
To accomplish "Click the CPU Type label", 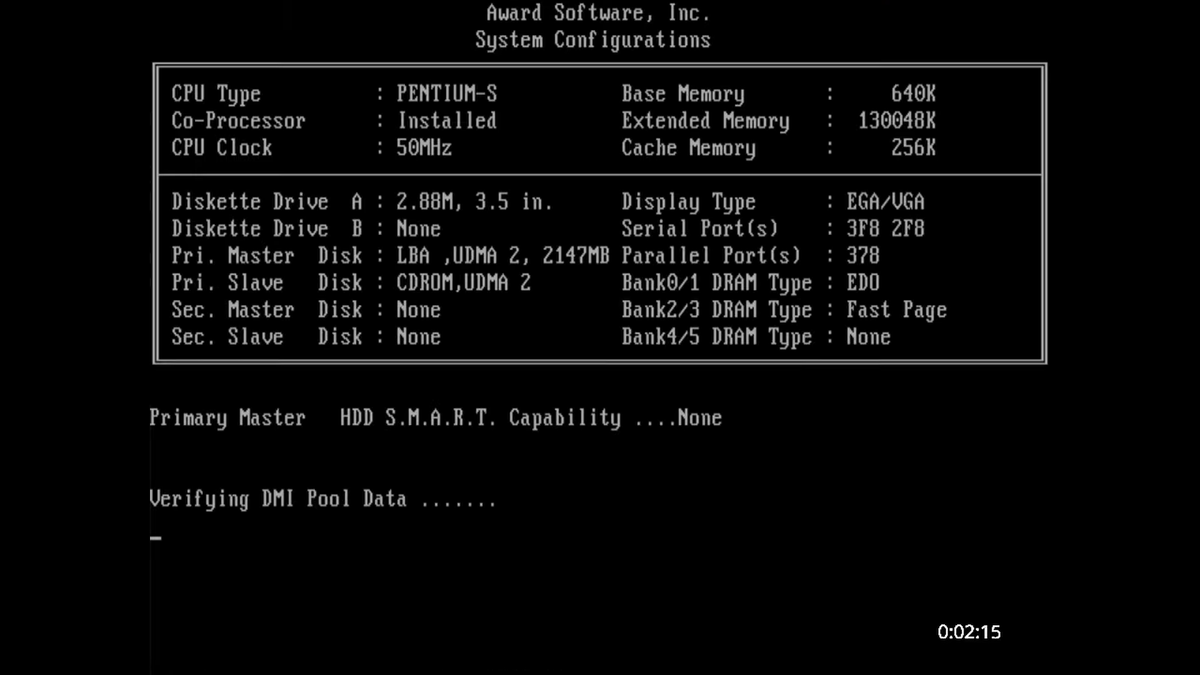I will tap(215, 93).
